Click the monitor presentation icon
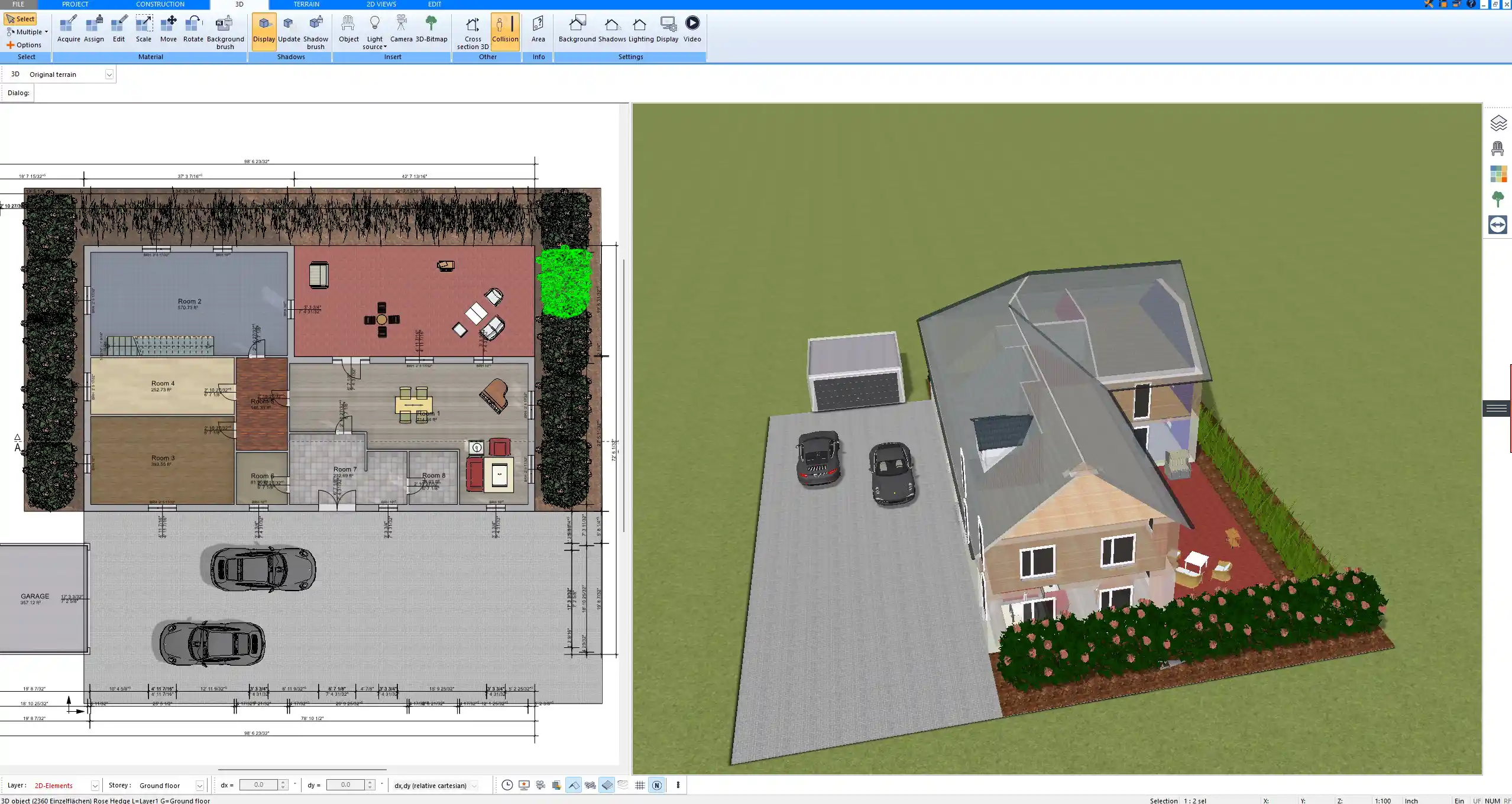The width and height of the screenshot is (1512, 804). 524,785
